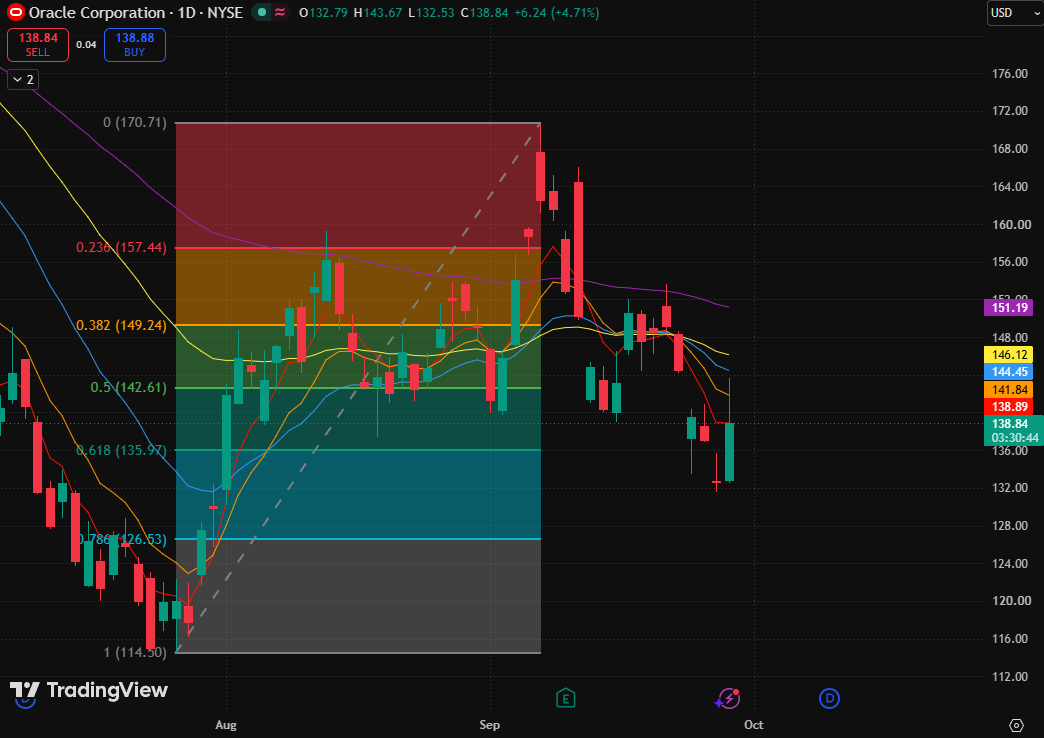Click the H143.67 high value
The image size is (1044, 738).
pos(378,13)
